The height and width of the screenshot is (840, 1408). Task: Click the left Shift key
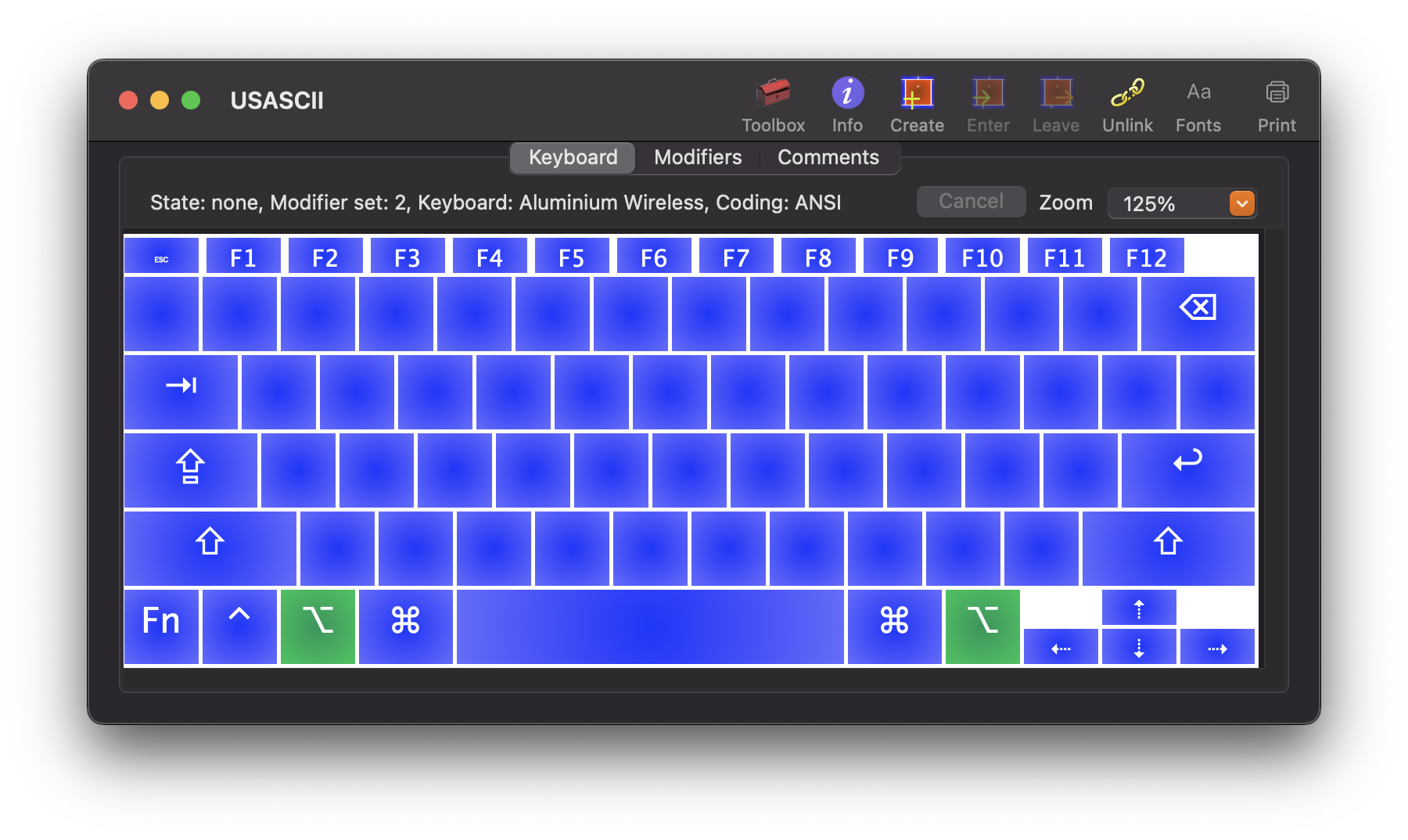[x=209, y=547]
